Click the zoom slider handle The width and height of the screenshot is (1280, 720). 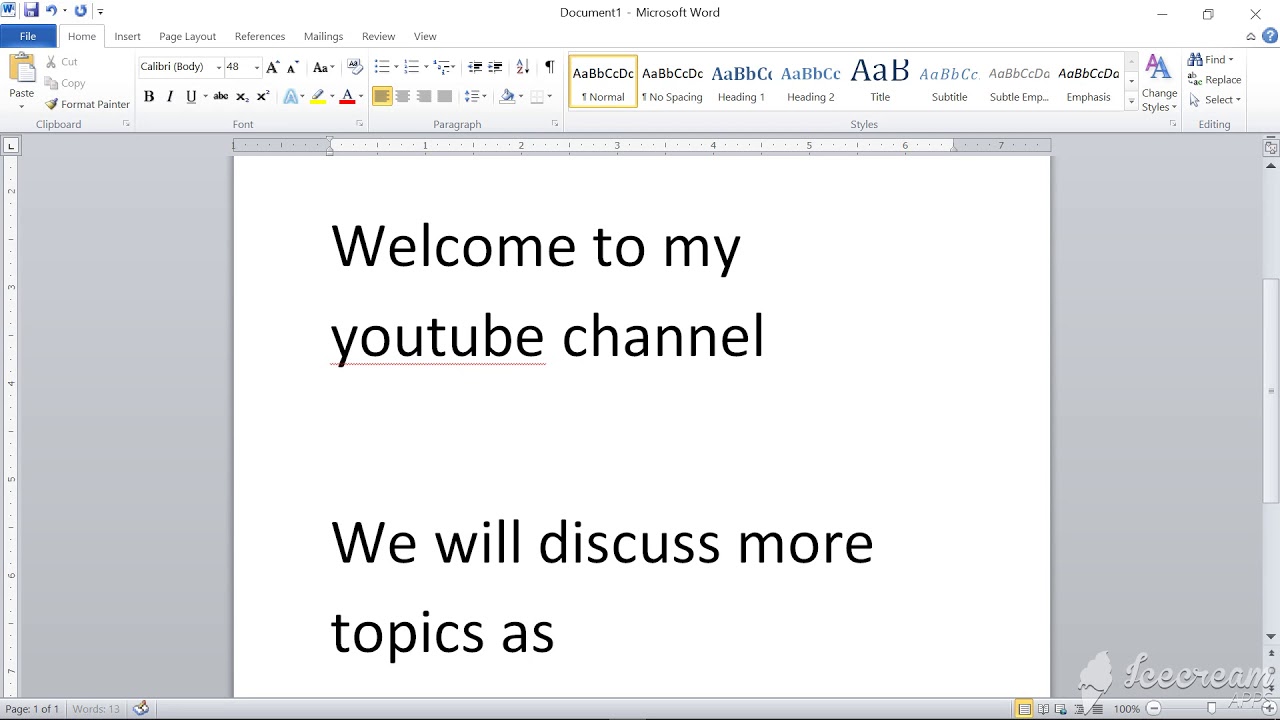click(x=1211, y=709)
